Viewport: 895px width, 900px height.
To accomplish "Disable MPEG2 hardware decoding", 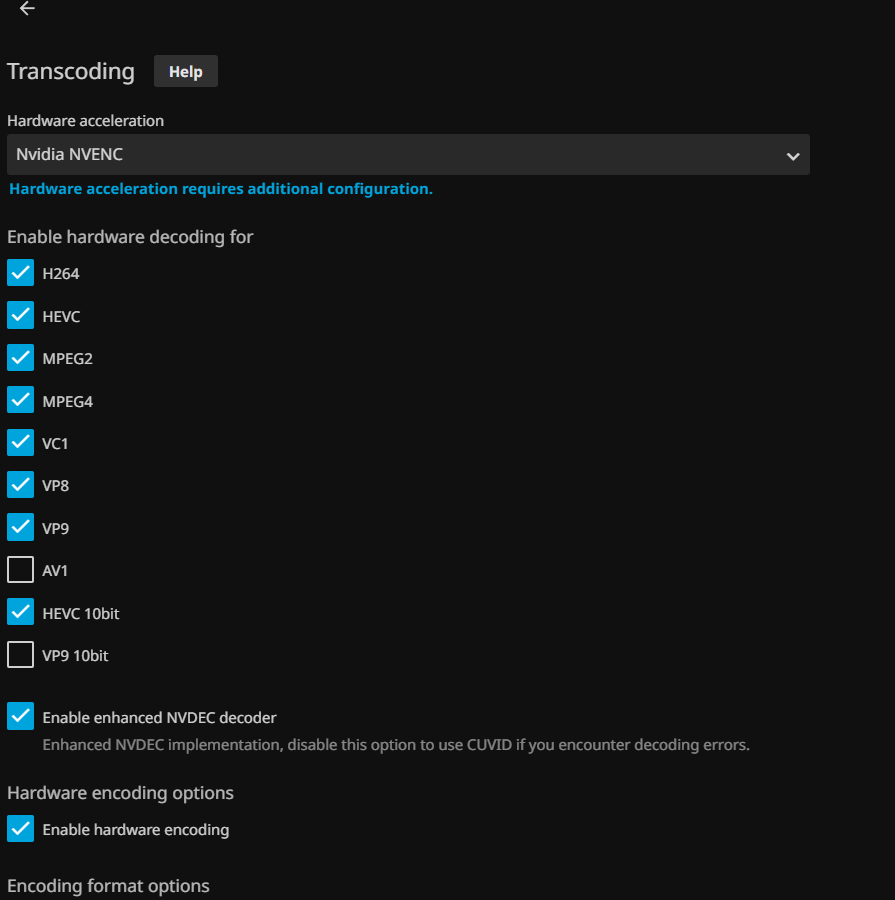I will tap(21, 358).
